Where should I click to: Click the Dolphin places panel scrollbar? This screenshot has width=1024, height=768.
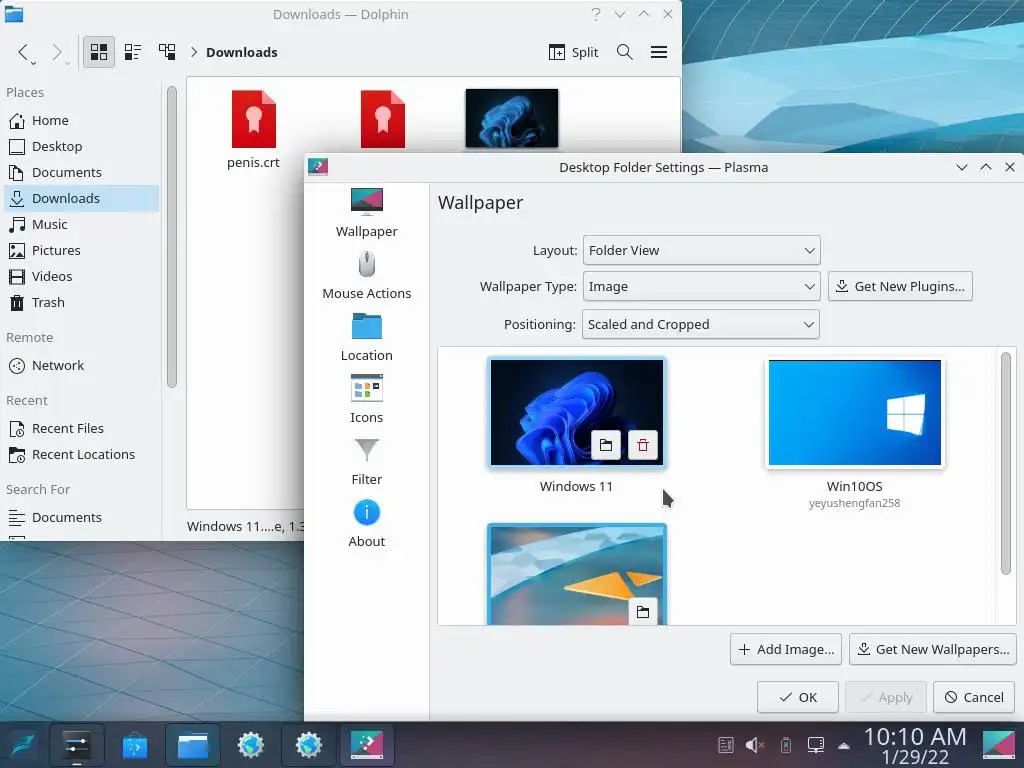(x=172, y=236)
